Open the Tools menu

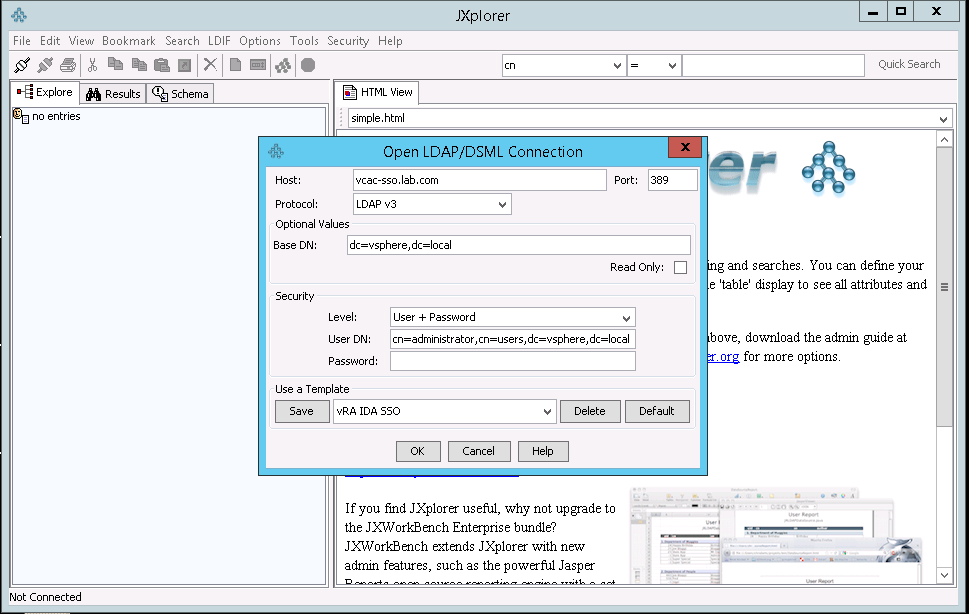(x=304, y=41)
